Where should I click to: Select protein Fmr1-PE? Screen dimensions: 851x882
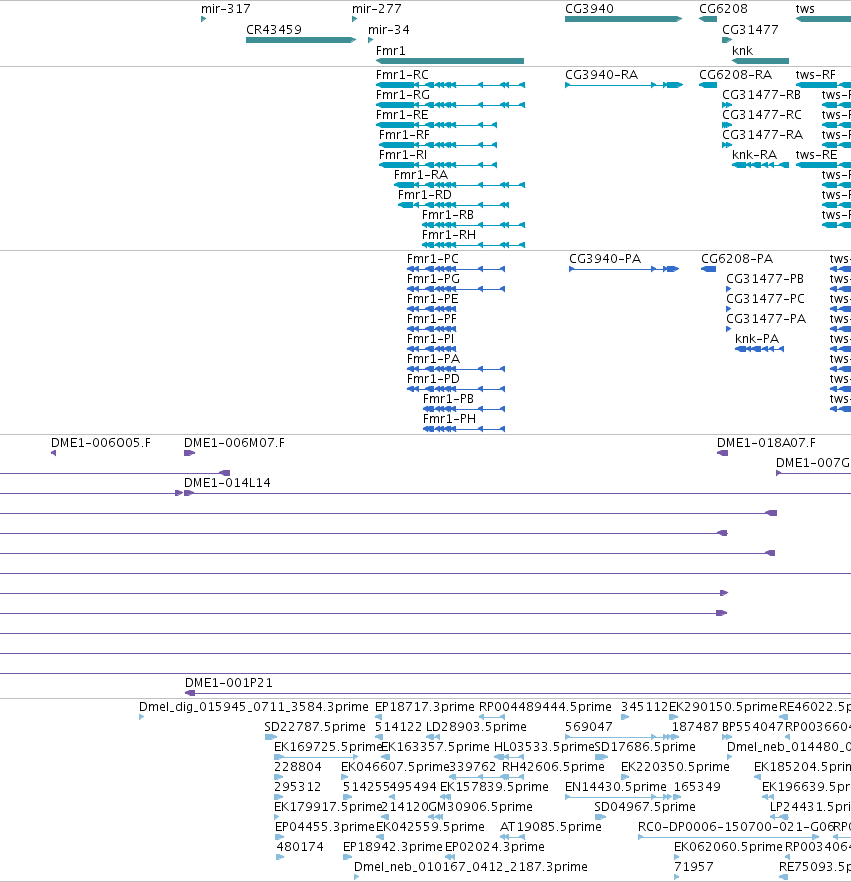pos(431,309)
